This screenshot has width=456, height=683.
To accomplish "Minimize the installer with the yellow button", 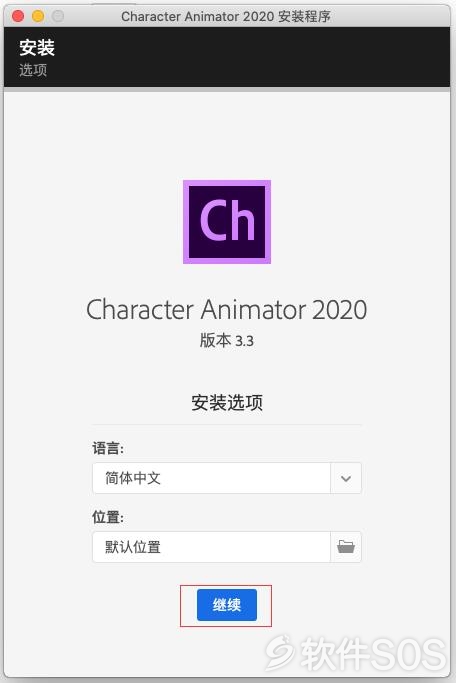I will tap(38, 16).
